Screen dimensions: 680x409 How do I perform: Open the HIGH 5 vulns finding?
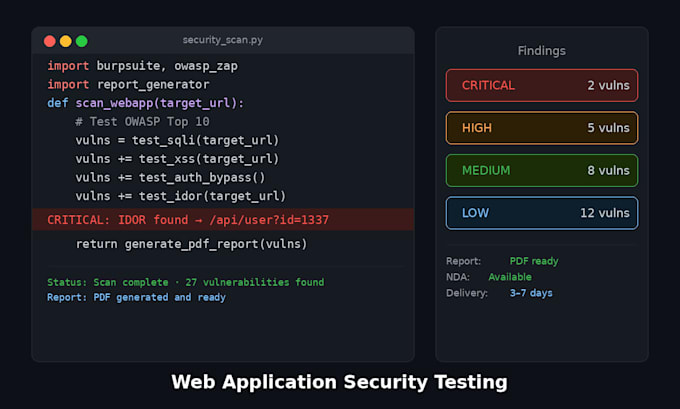(x=542, y=128)
